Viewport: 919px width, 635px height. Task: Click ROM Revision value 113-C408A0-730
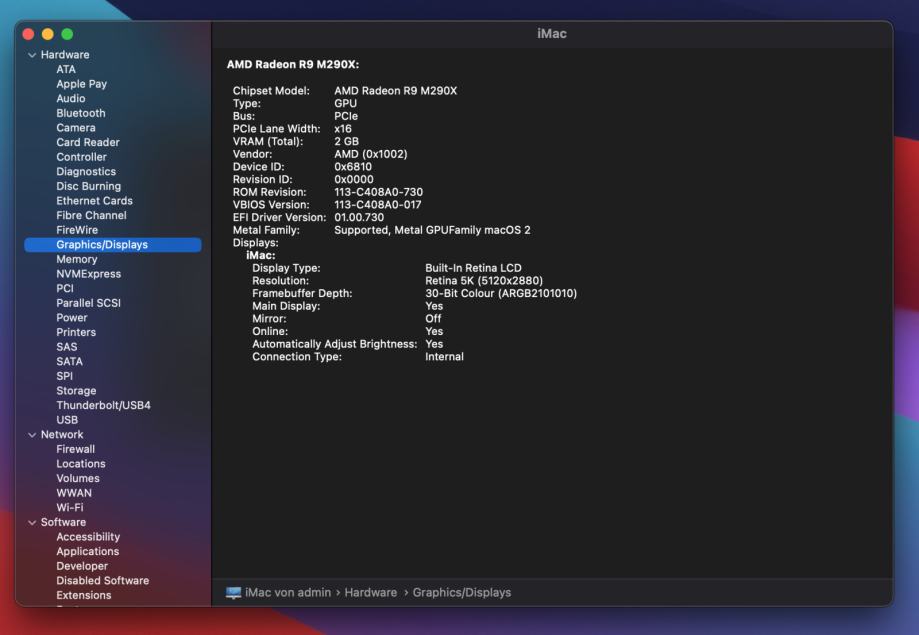point(379,192)
